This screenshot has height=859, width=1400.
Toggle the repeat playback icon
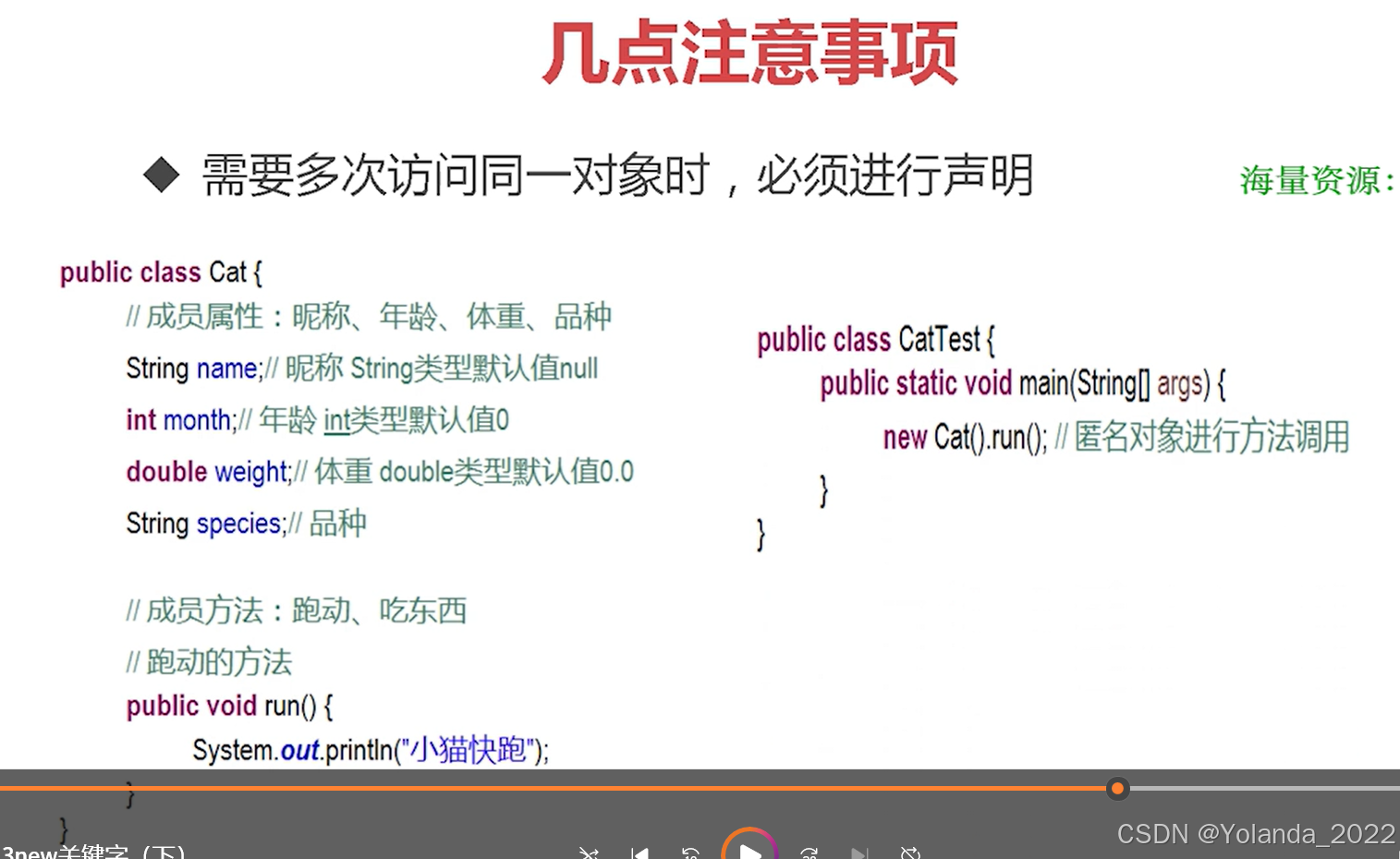click(x=910, y=853)
